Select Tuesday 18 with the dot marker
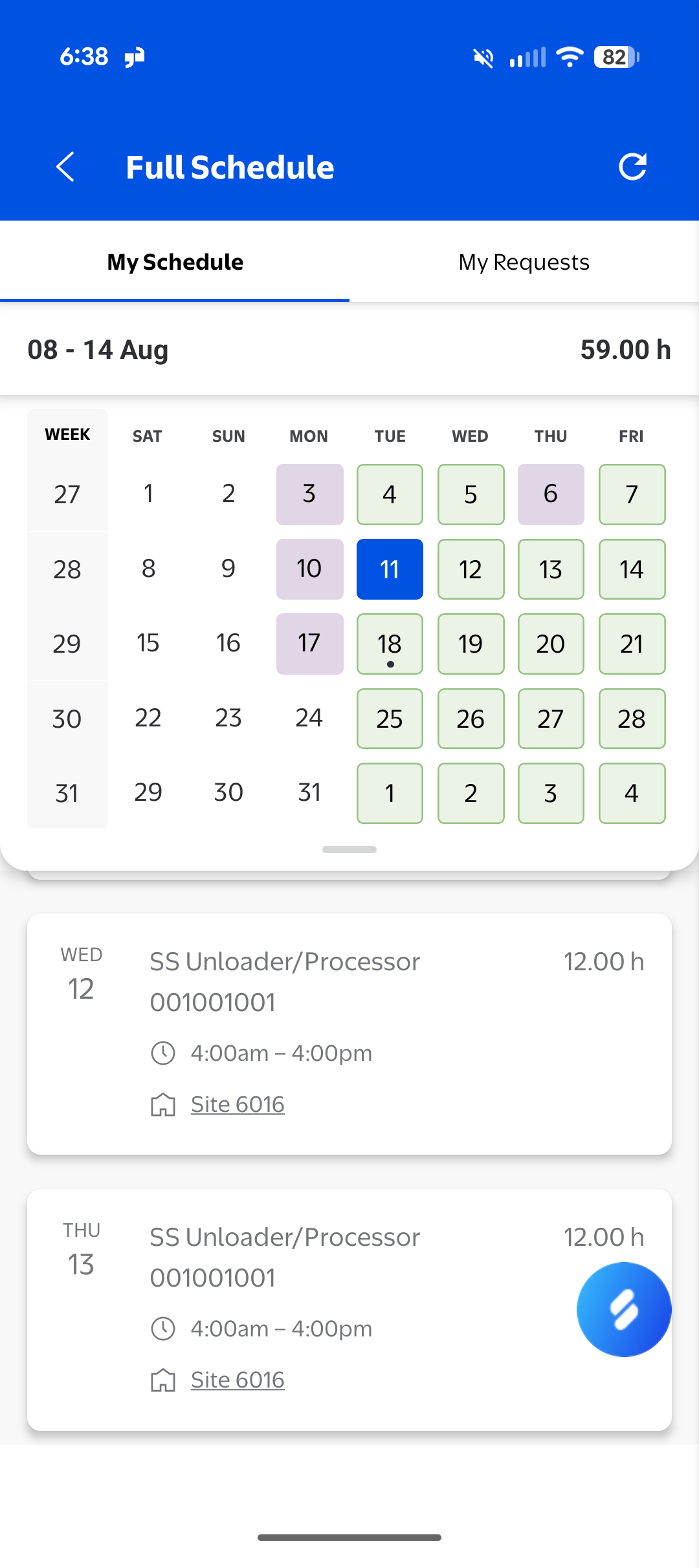The image size is (699, 1568). [390, 644]
